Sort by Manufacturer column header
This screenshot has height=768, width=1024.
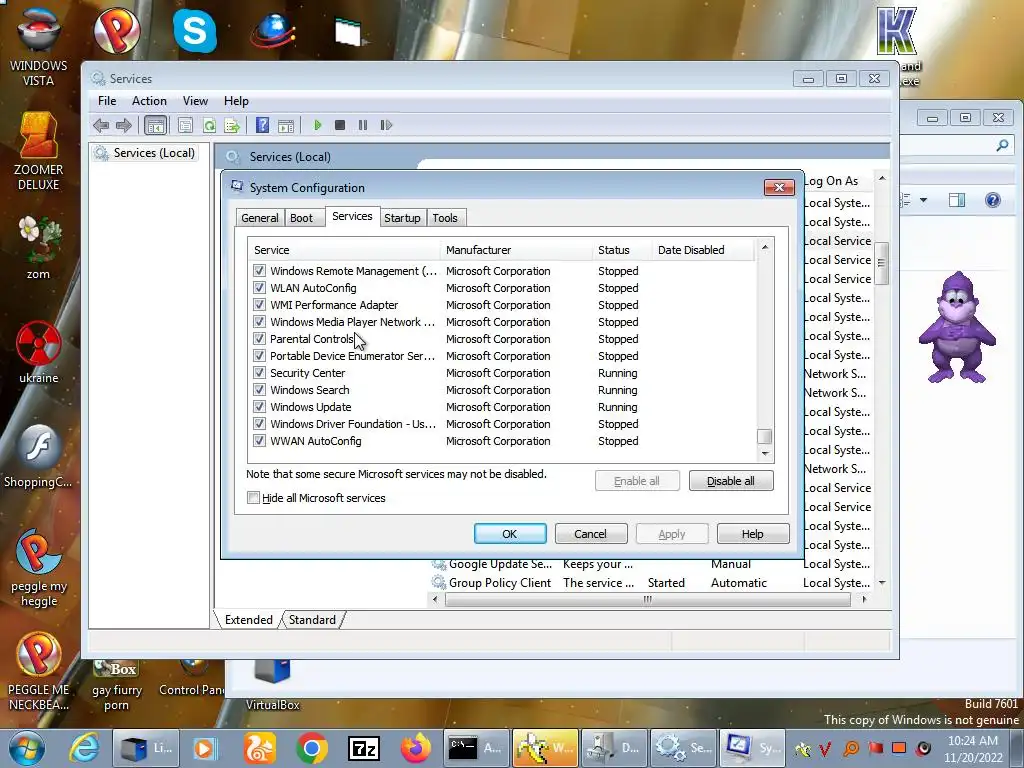point(517,249)
